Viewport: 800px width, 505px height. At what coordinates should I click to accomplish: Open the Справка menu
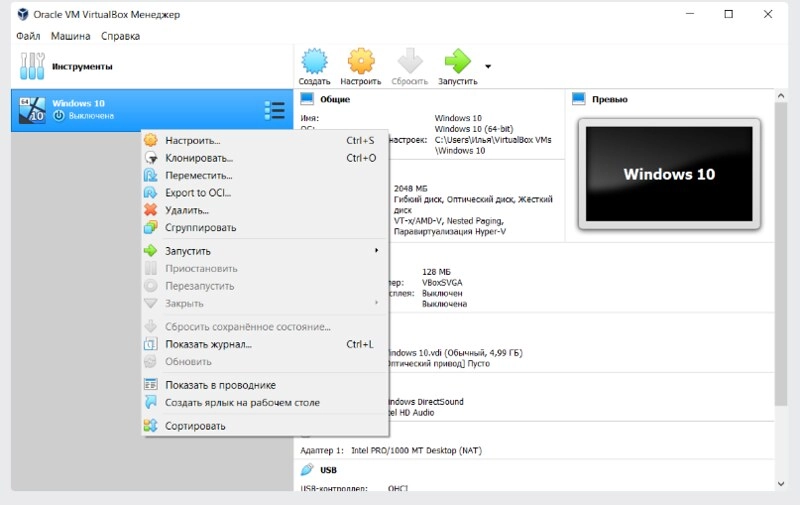click(120, 36)
